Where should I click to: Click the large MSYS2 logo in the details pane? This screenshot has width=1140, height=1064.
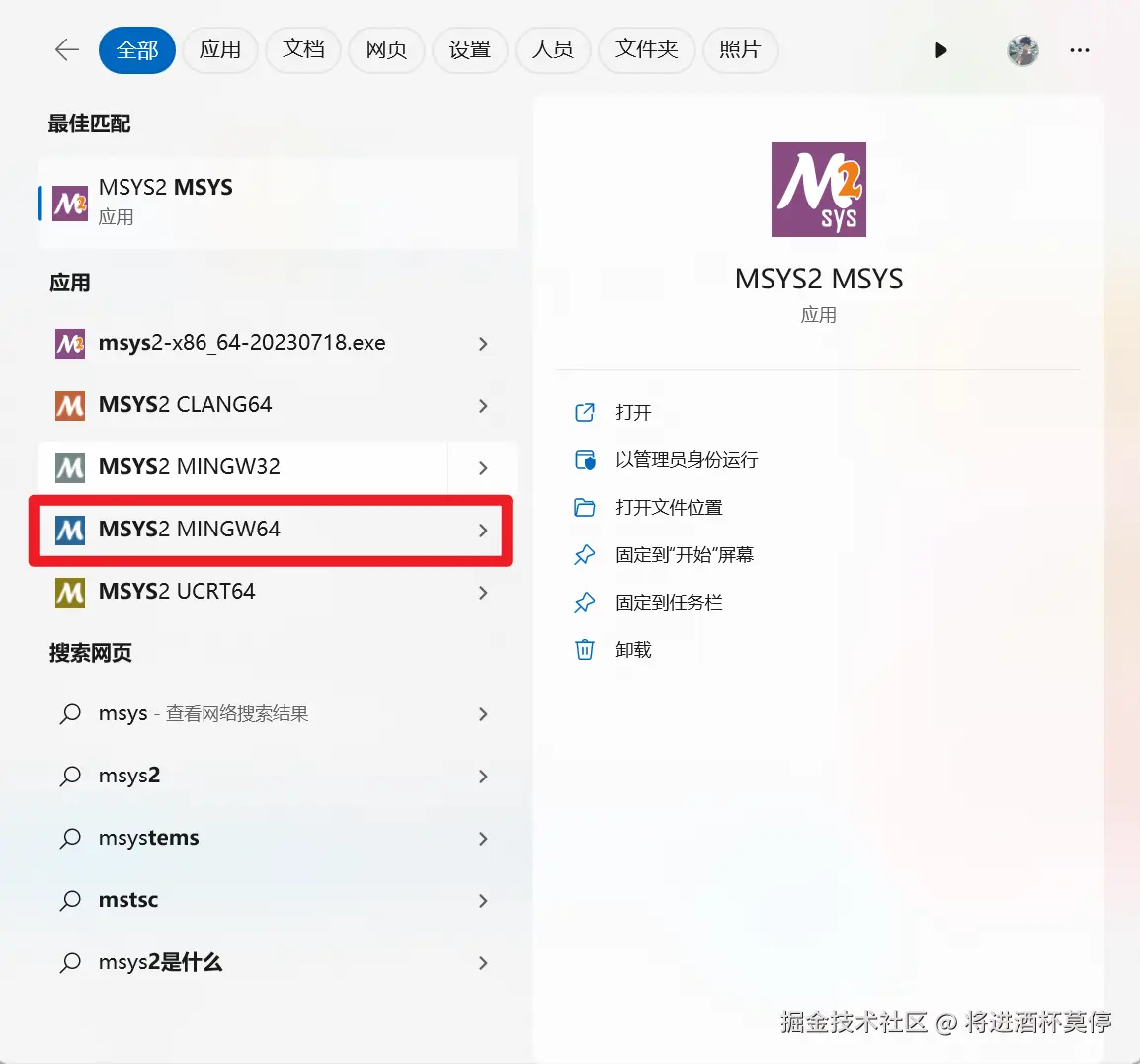coord(819,190)
